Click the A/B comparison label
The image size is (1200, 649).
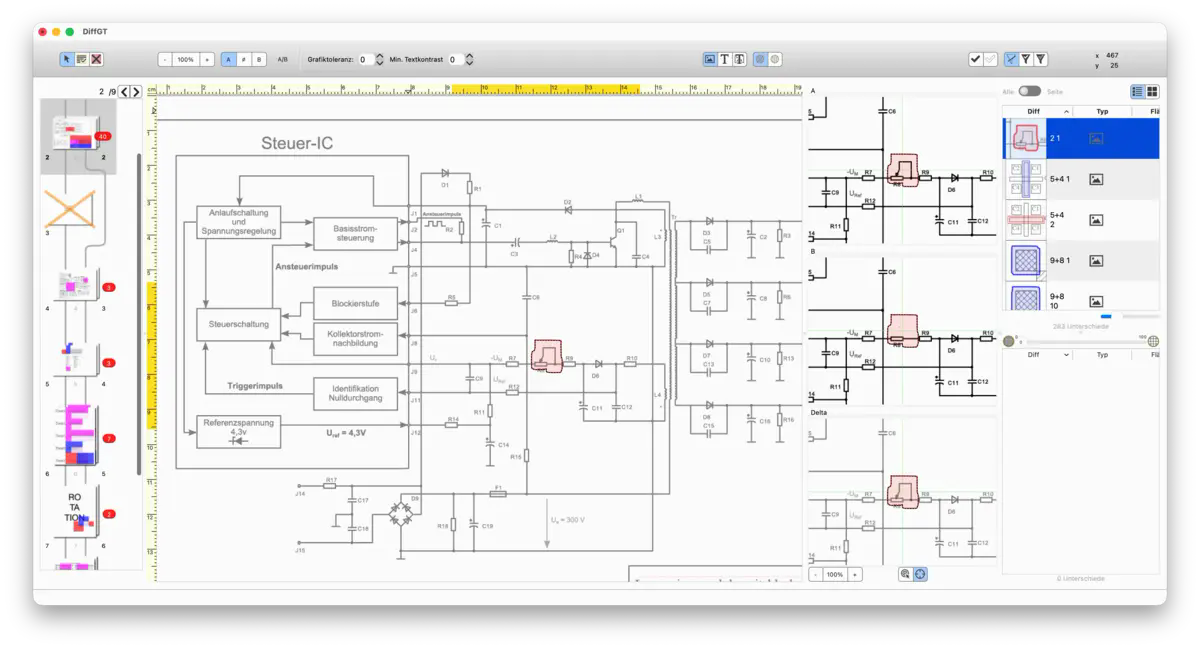(281, 59)
